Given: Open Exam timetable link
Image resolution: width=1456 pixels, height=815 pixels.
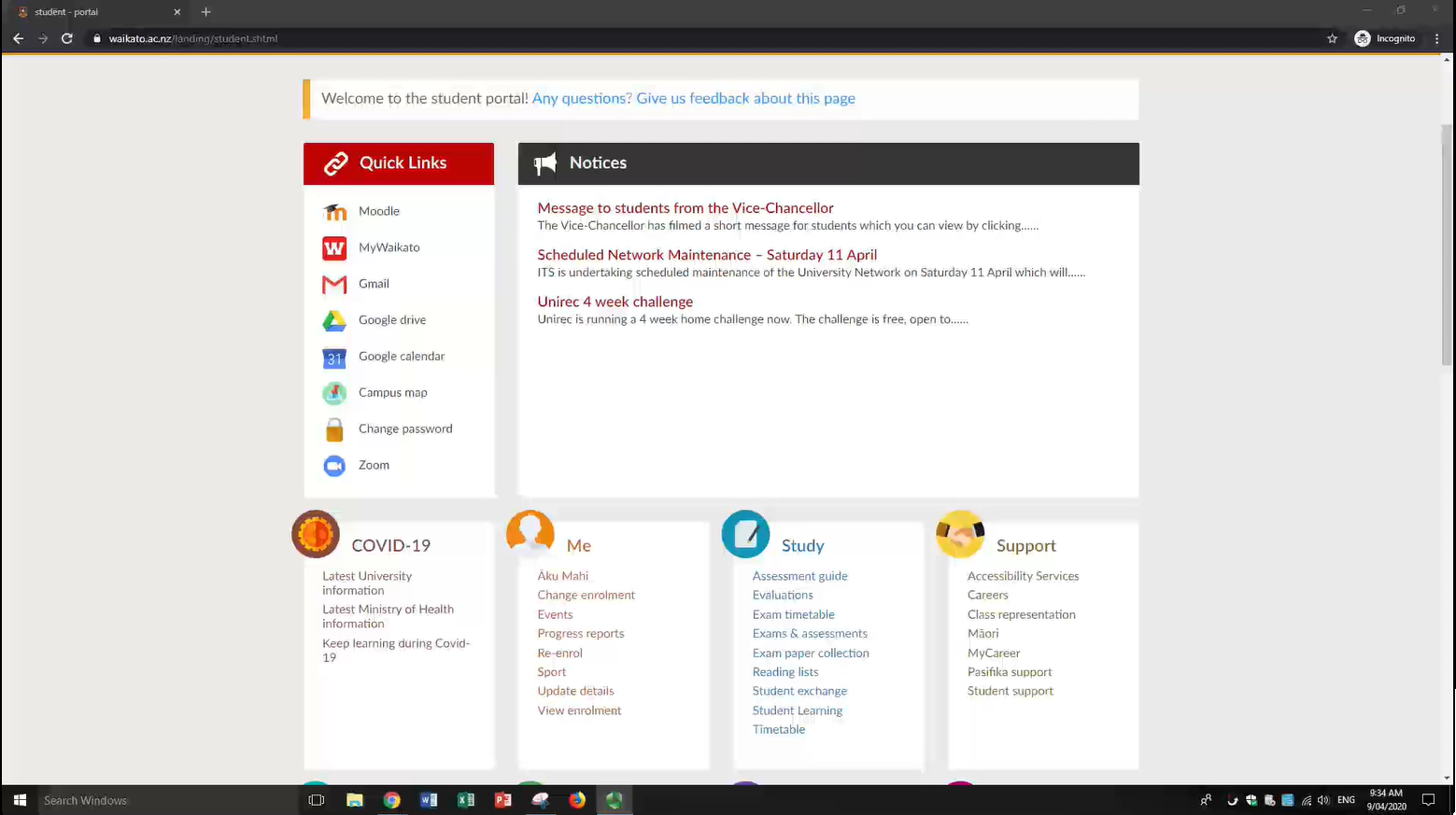Looking at the screenshot, I should [x=793, y=614].
